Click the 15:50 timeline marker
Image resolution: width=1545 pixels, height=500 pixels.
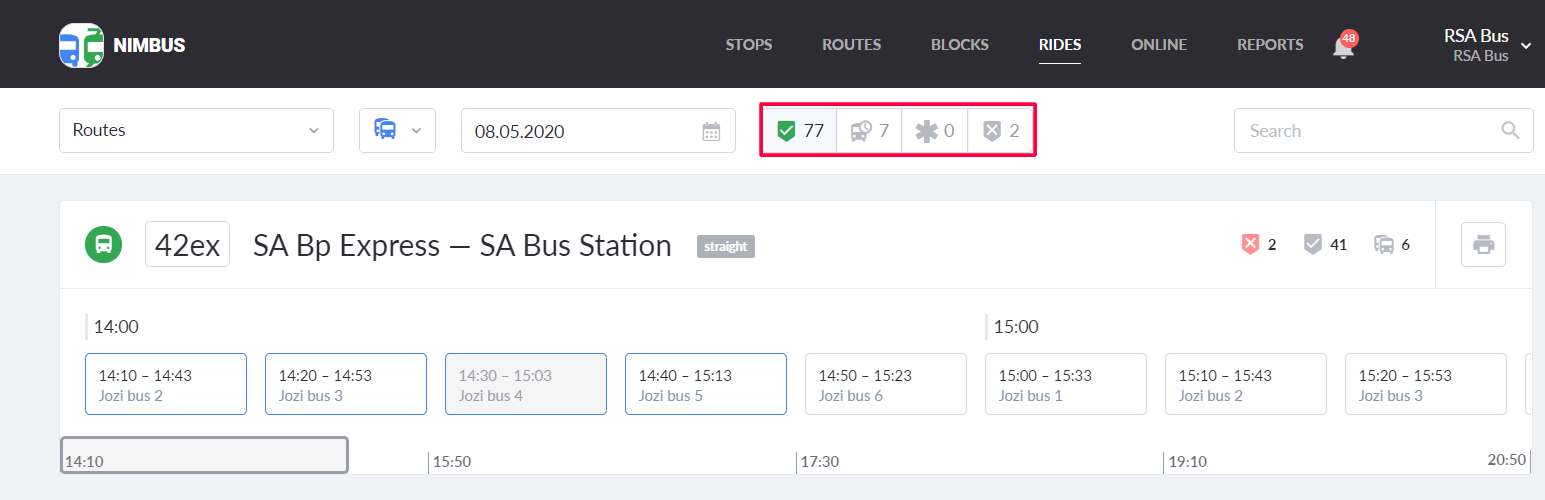pyautogui.click(x=451, y=462)
